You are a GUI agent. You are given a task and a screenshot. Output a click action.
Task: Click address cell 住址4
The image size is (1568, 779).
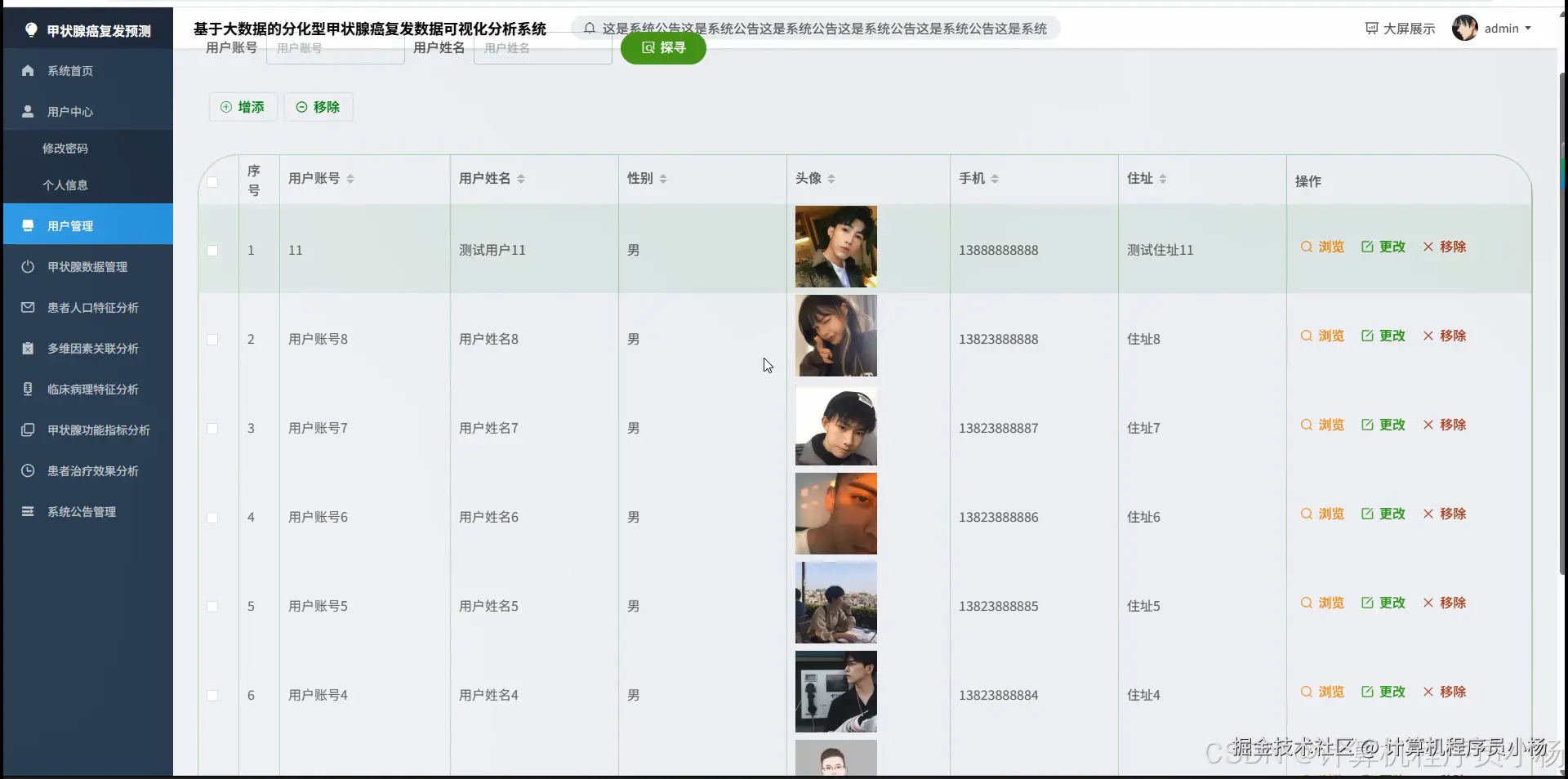tap(1143, 696)
